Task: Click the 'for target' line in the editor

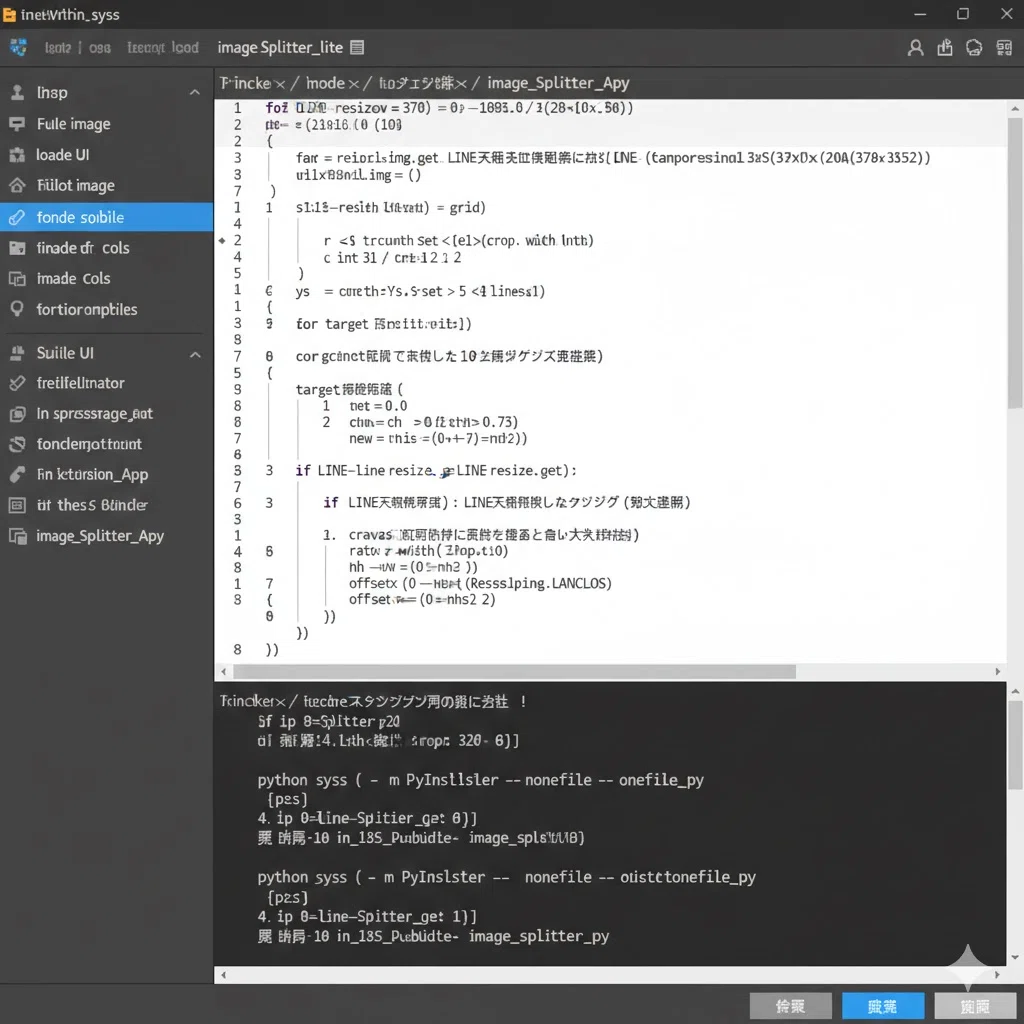Action: (383, 324)
